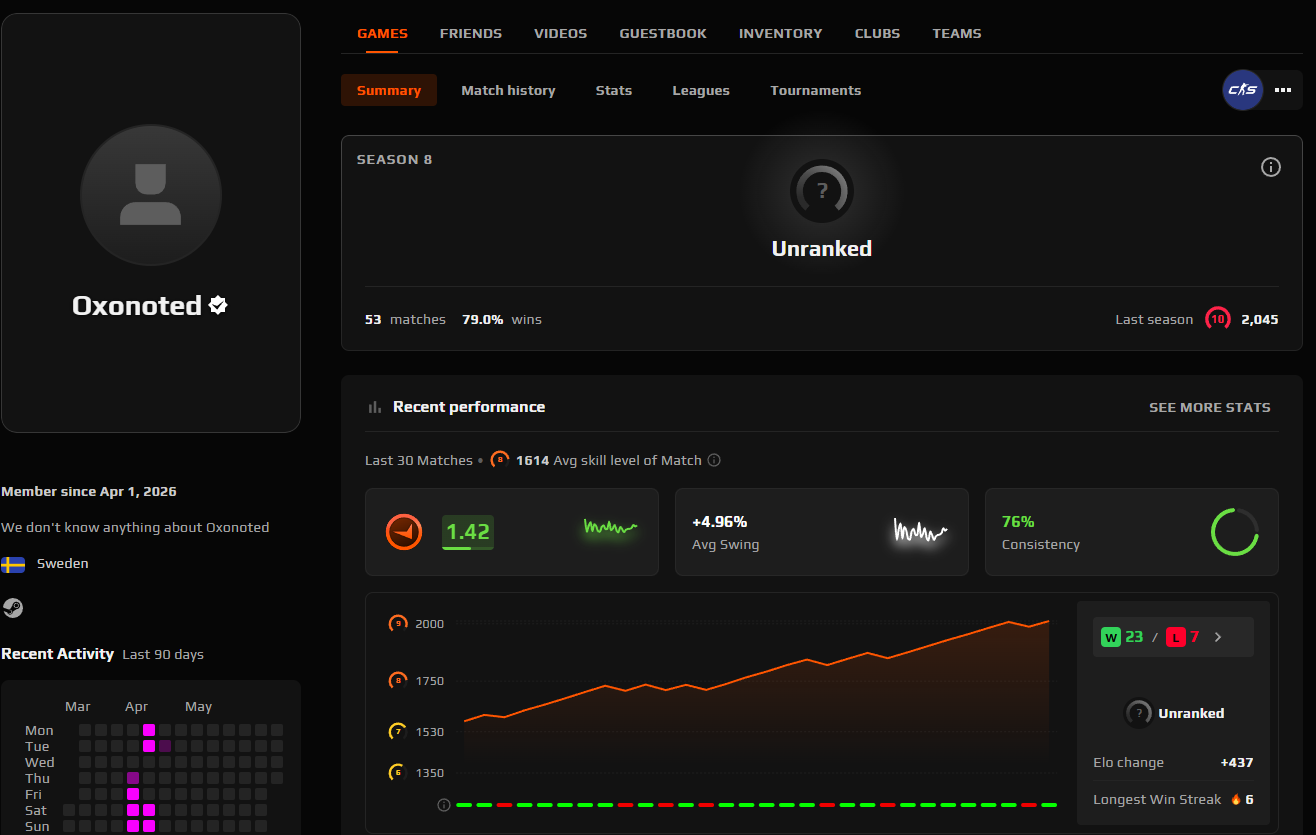Click the Recent Activity heading
Viewport: 1316px width, 835px height.
point(58,654)
